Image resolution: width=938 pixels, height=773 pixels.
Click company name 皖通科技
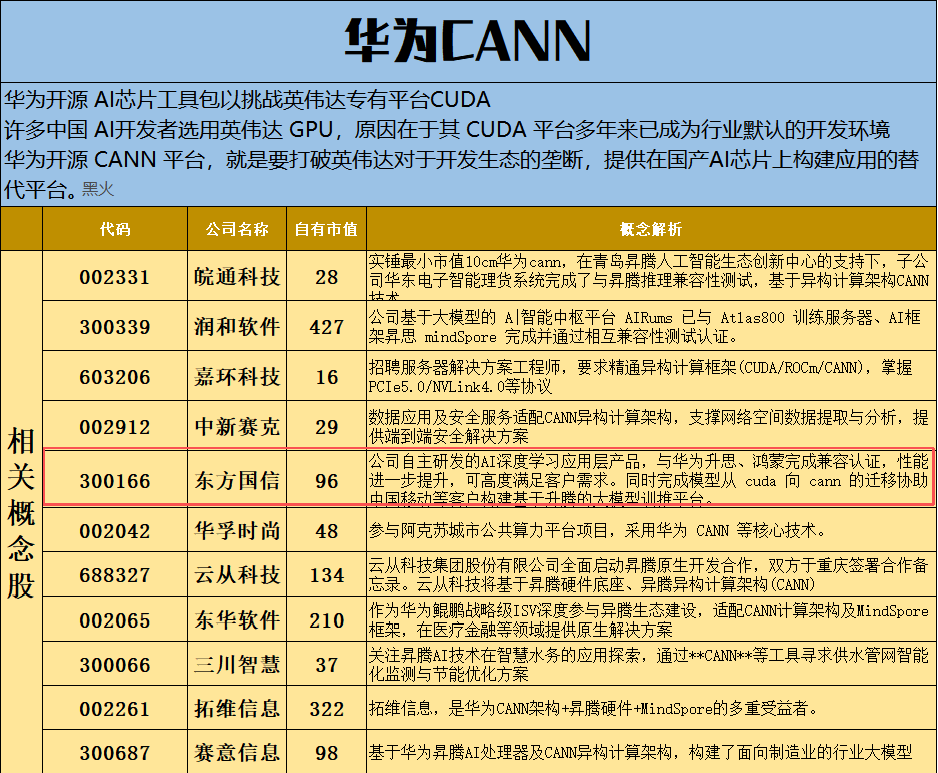coord(237,276)
